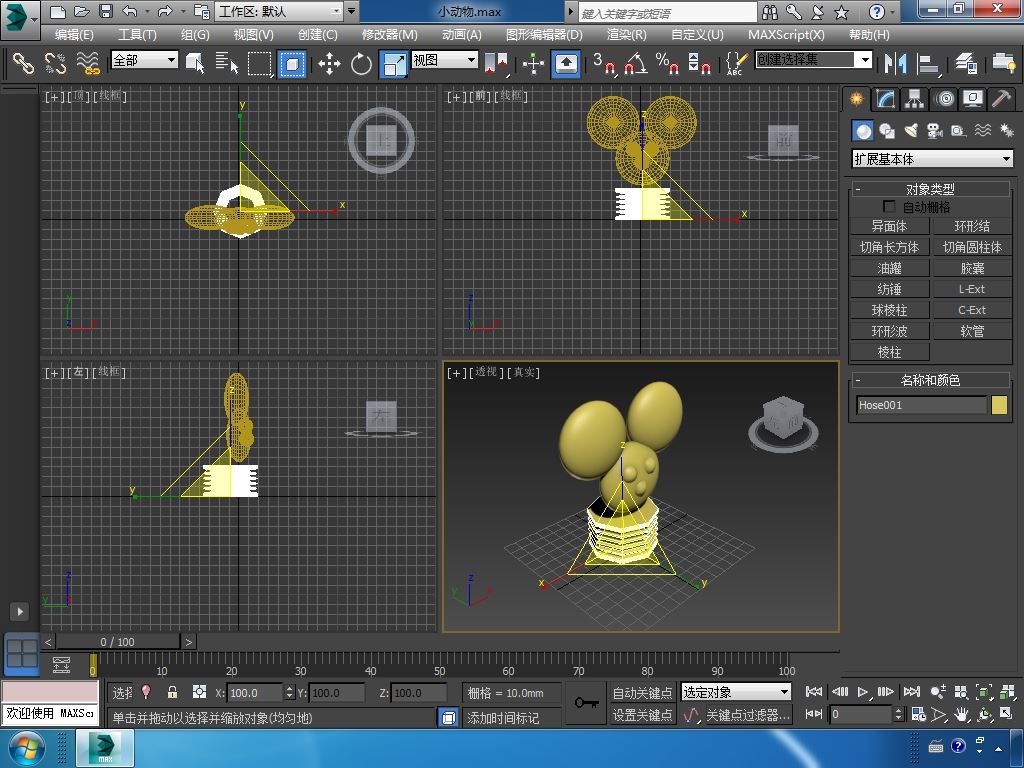This screenshot has width=1024, height=768.
Task: Open the 扩展基本体 geometry type dropdown
Action: coord(933,159)
